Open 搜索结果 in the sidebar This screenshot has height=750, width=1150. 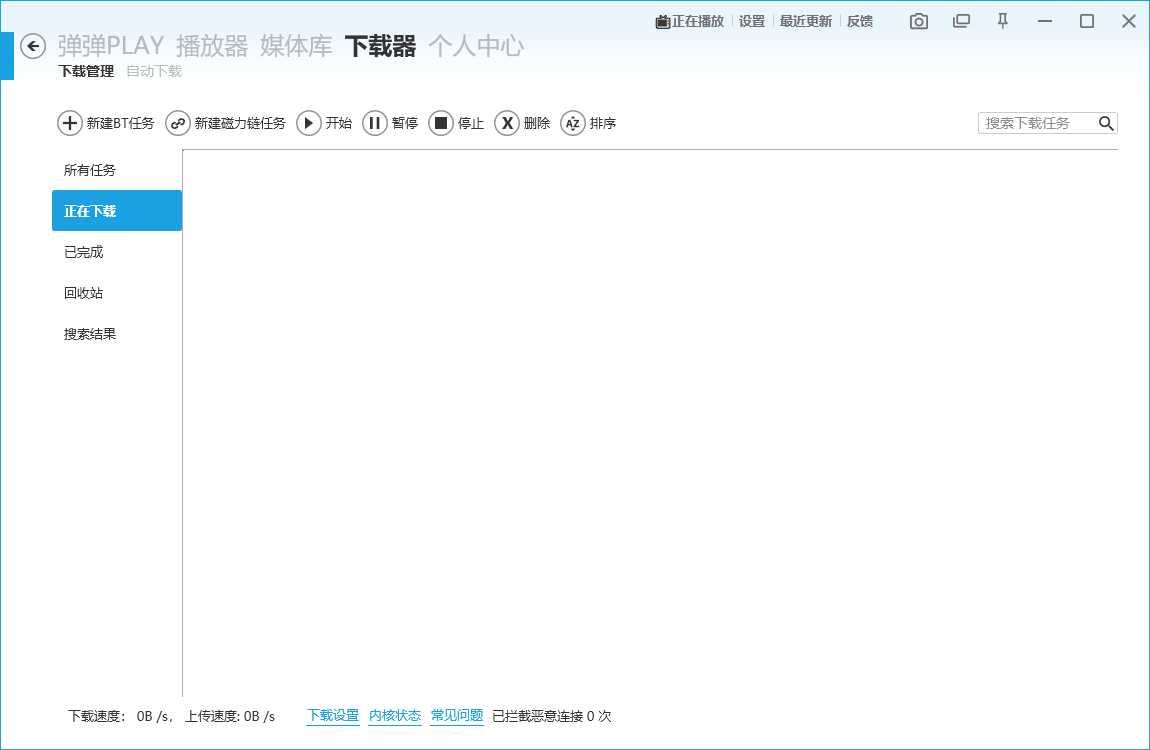(x=117, y=334)
